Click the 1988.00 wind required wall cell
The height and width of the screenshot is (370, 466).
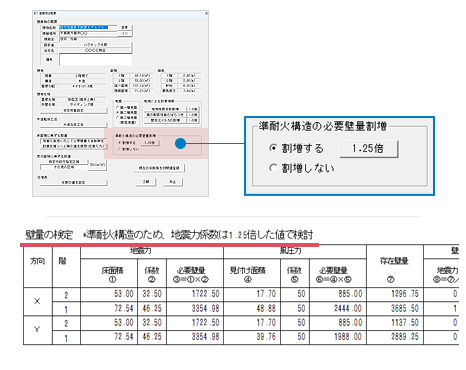click(338, 337)
